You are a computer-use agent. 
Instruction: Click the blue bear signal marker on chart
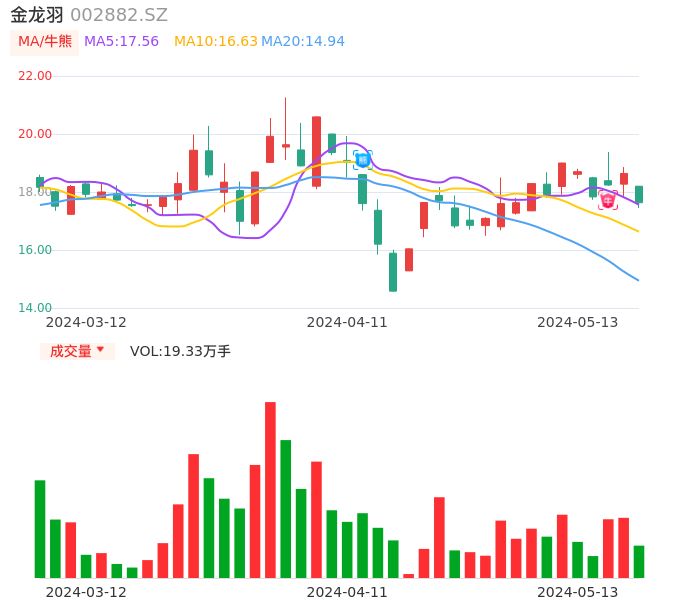363,159
